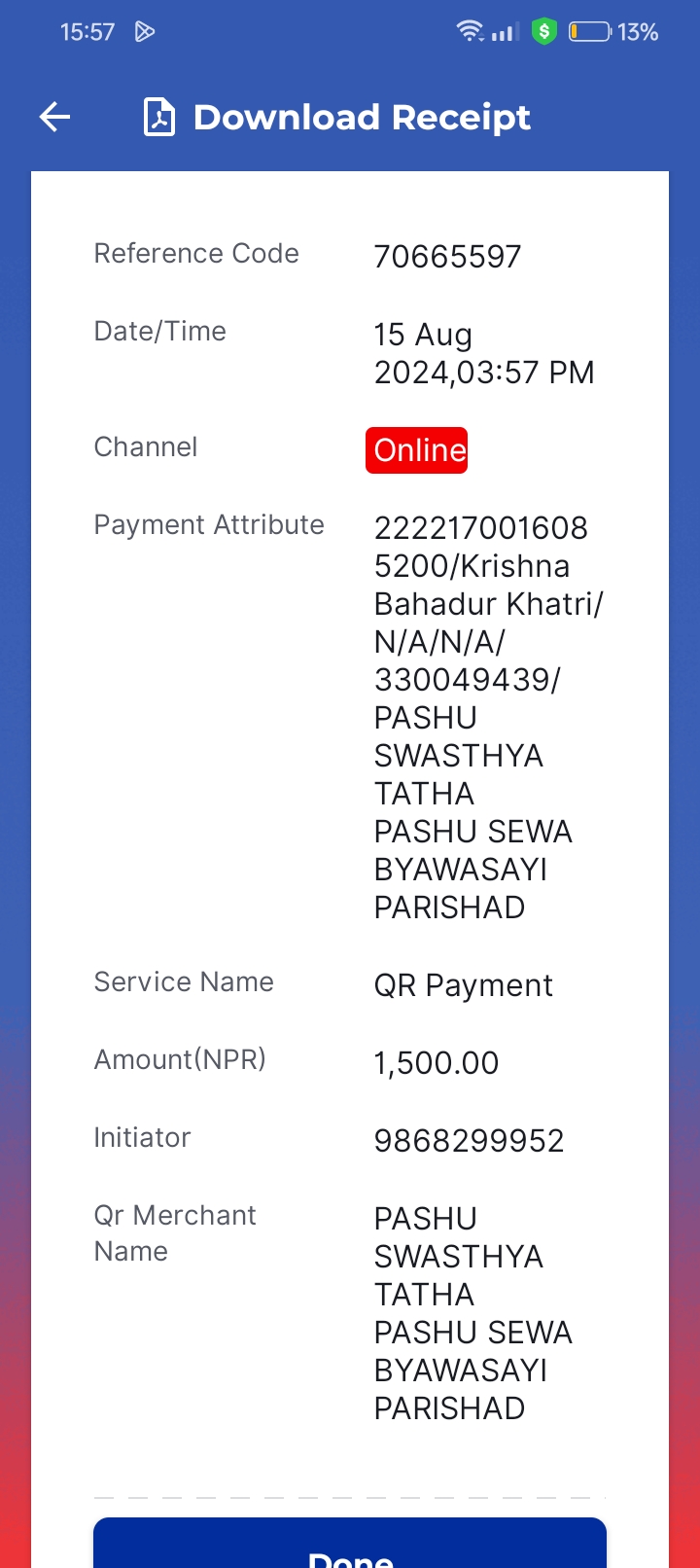Tap the amount value 1,500.00
The width and height of the screenshot is (700, 1568).
pyautogui.click(x=437, y=1063)
